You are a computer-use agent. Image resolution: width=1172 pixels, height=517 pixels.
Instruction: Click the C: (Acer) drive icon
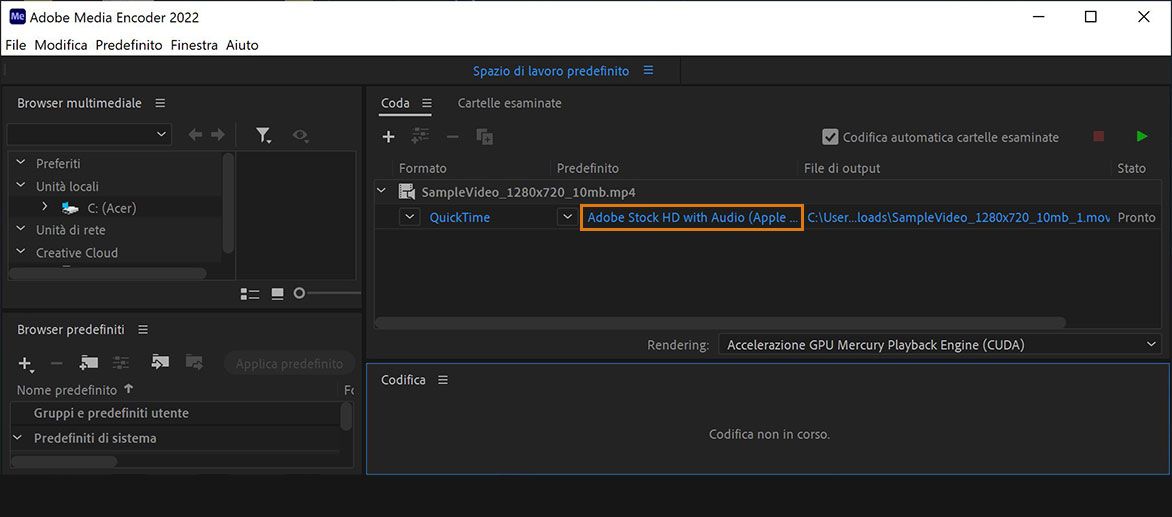[70, 208]
